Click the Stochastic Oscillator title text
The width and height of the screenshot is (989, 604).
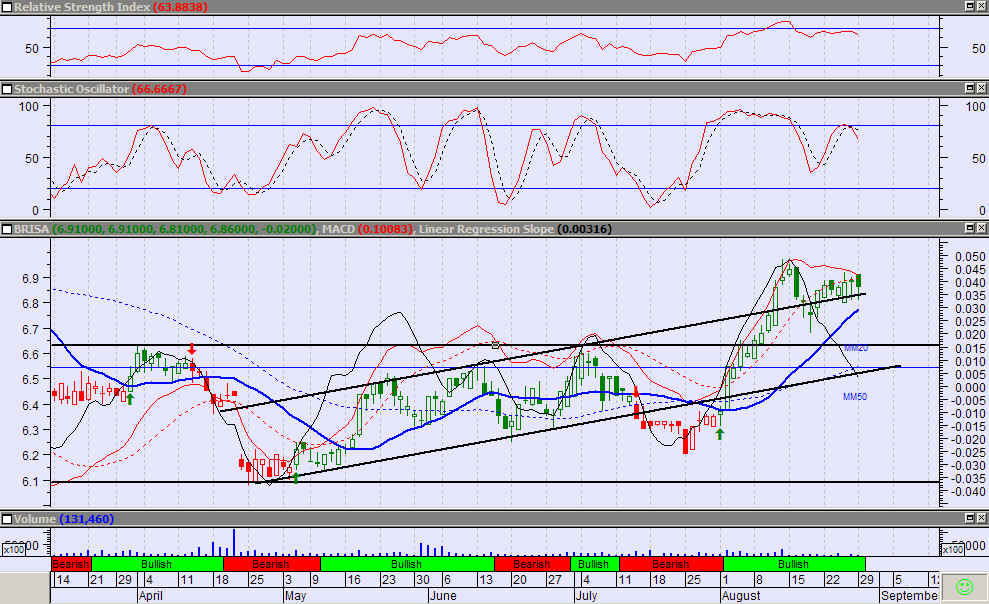(x=71, y=89)
